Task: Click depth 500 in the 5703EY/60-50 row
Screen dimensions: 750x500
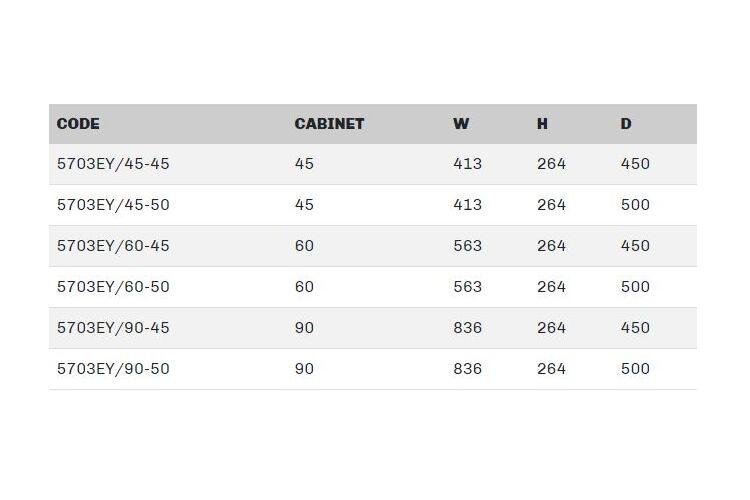Action: tap(635, 287)
